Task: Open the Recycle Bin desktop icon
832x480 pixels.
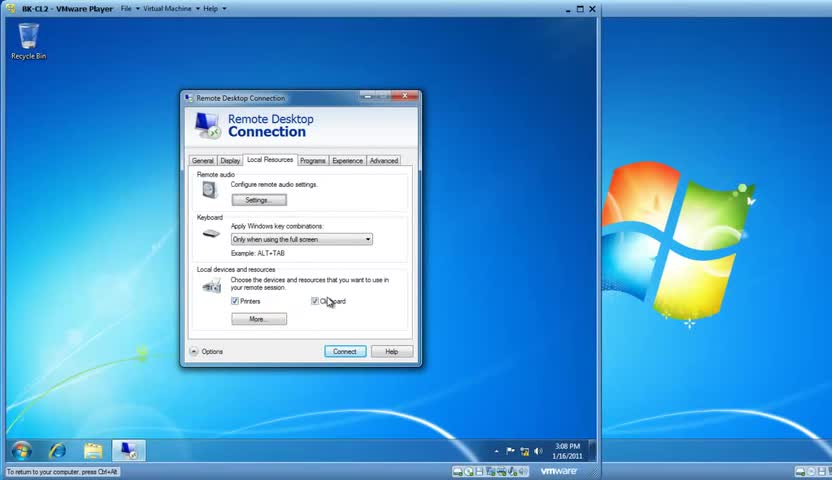Action: coord(29,41)
